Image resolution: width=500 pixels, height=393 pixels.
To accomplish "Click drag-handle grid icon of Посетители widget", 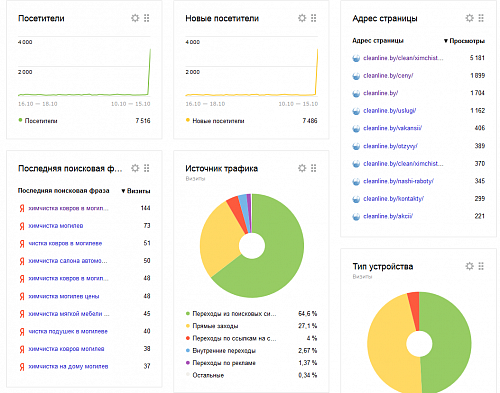I will click(x=147, y=18).
